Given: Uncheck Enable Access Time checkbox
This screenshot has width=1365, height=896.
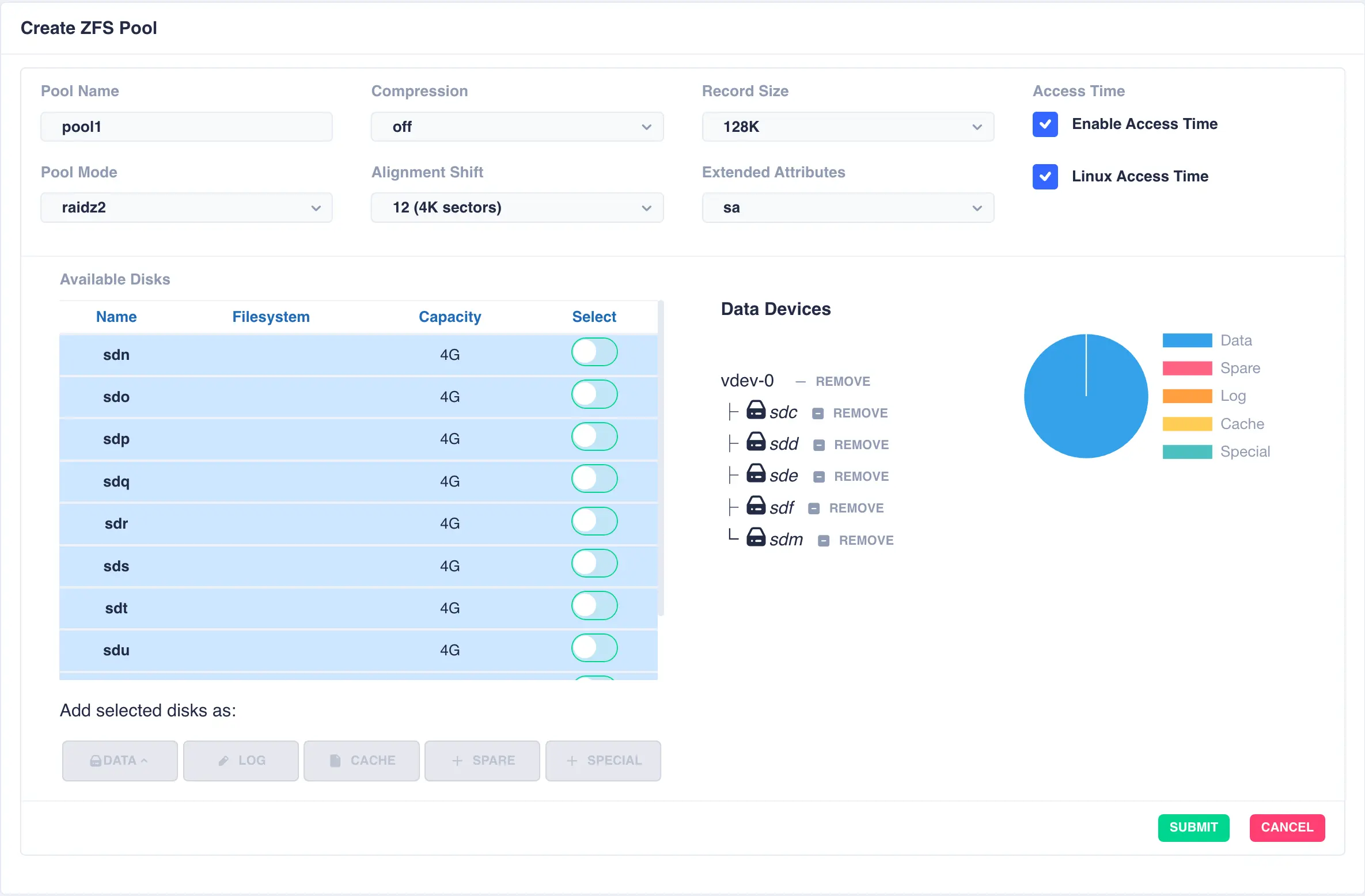Looking at the screenshot, I should pyautogui.click(x=1045, y=124).
